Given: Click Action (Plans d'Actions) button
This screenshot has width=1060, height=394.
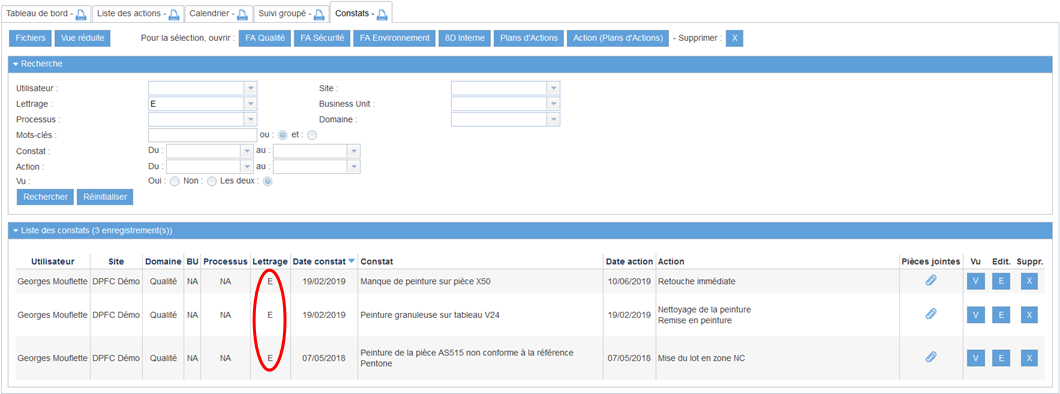Looking at the screenshot, I should point(617,39).
